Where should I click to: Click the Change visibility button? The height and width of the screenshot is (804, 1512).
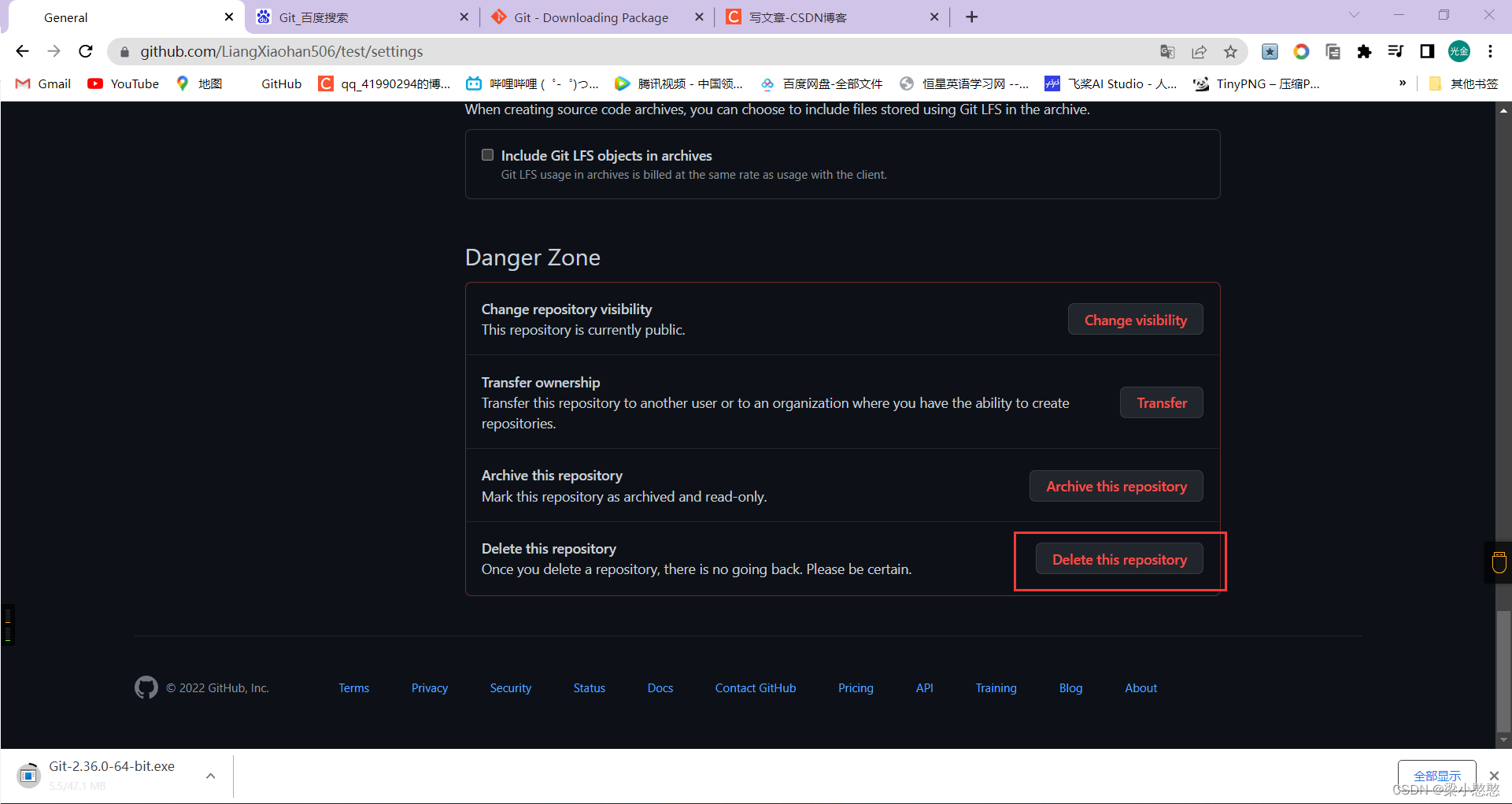[1135, 320]
